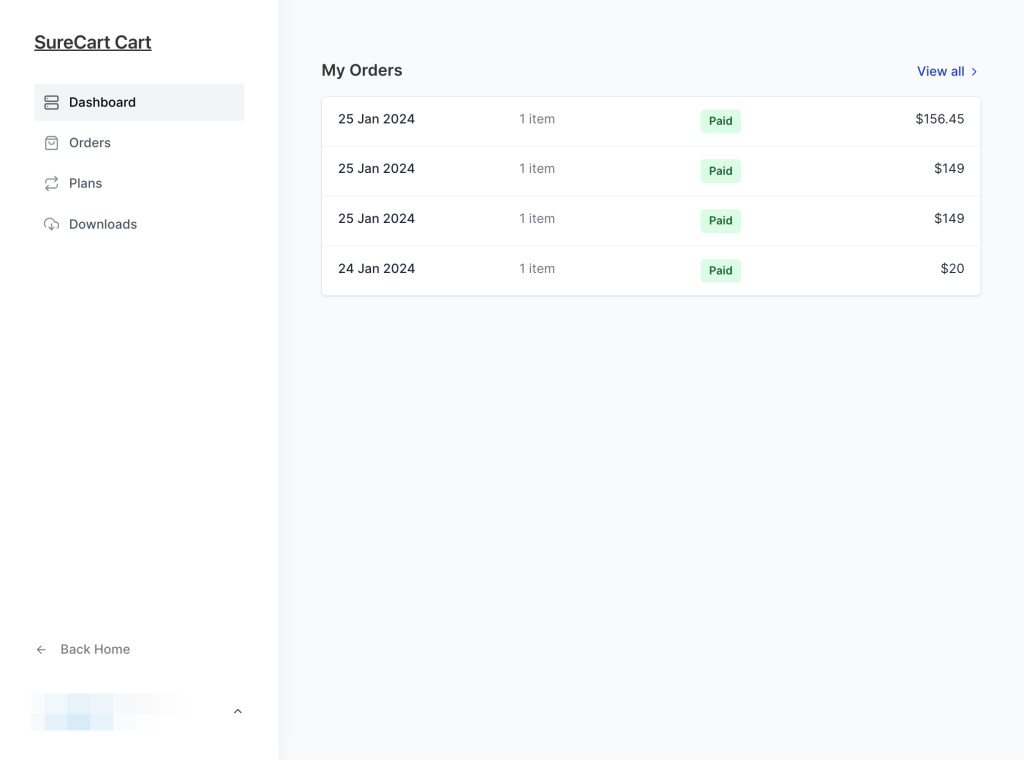Expand the View all orders list
The width and height of the screenshot is (1024, 760).
(941, 71)
